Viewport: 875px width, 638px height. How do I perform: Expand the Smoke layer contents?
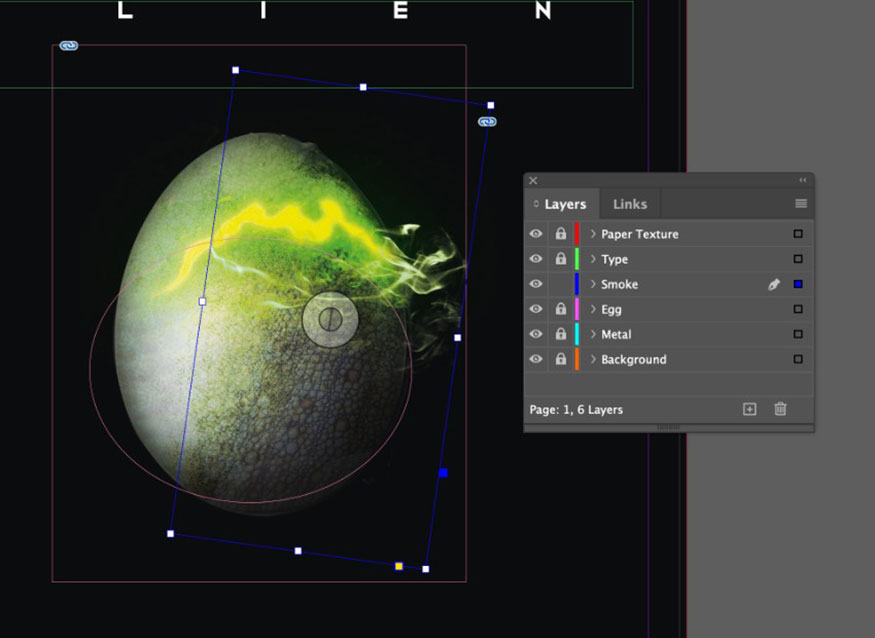(593, 284)
